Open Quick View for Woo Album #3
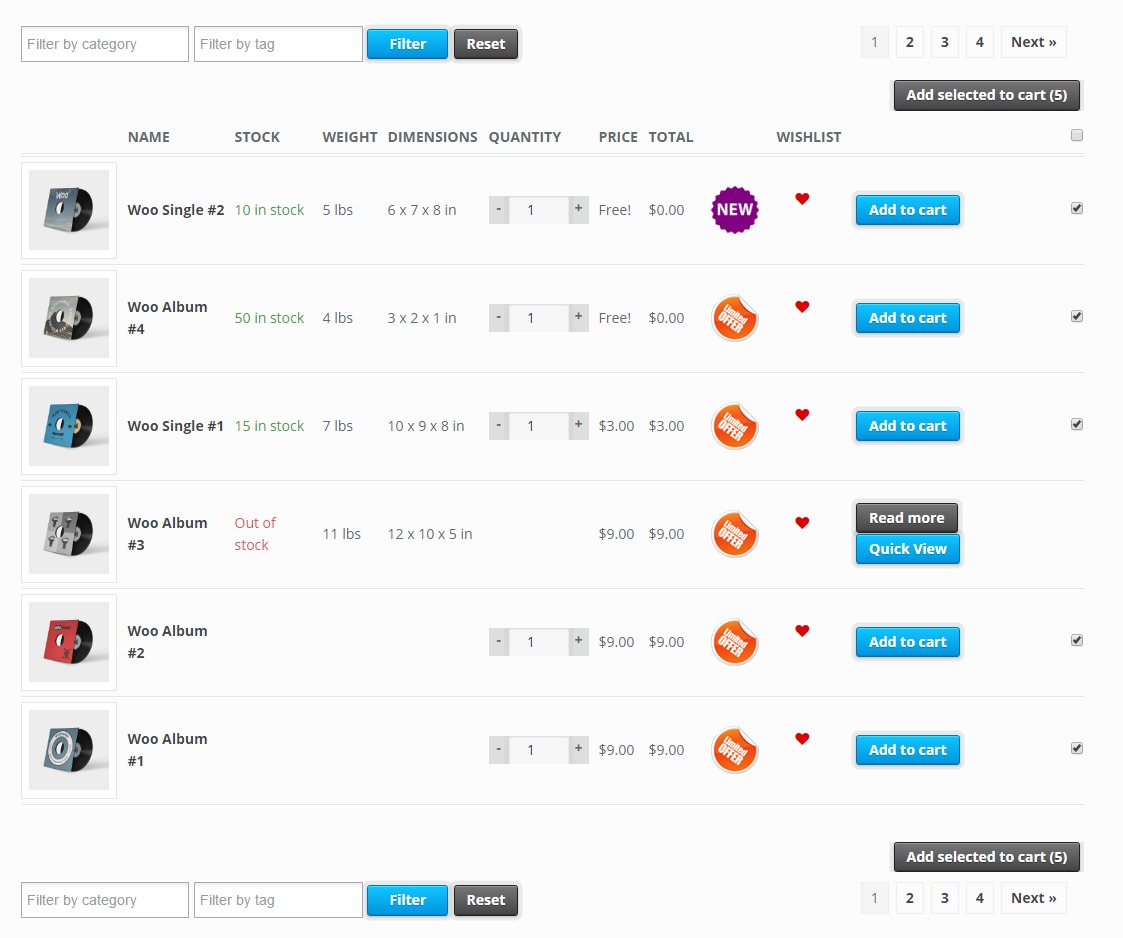Screen dimensions: 1123x938 point(907,549)
